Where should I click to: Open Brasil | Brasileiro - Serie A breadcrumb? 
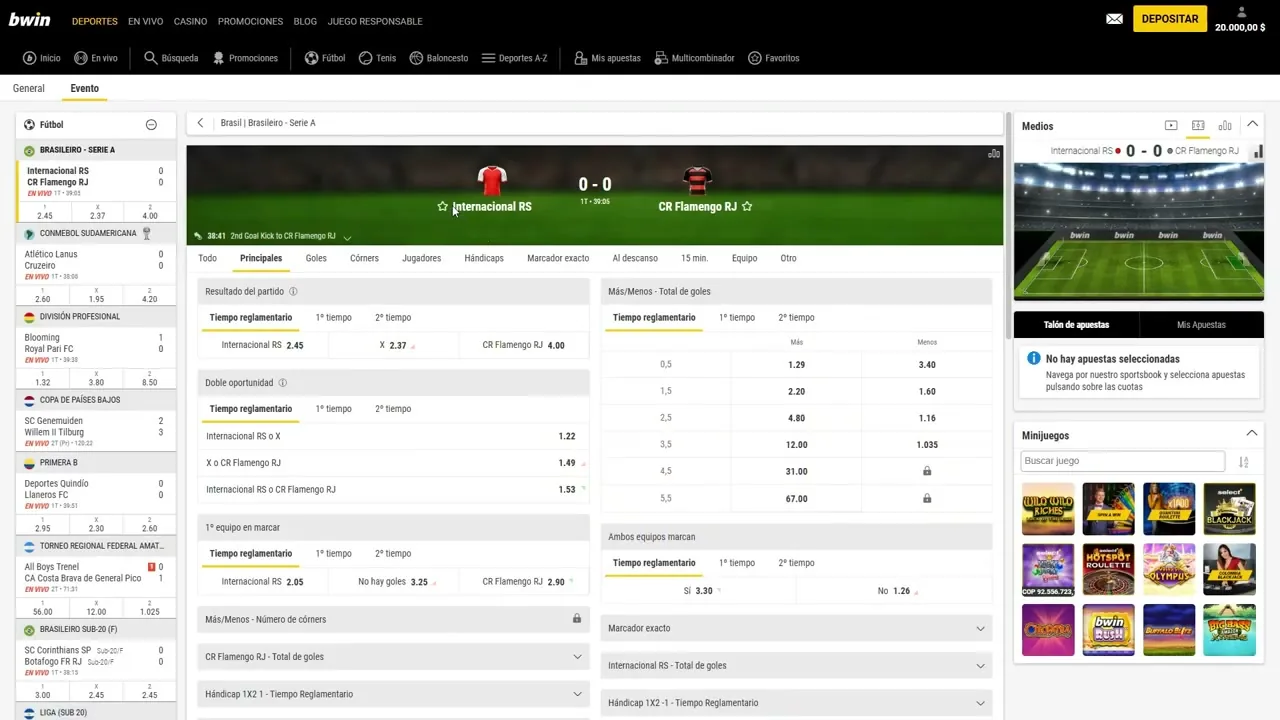point(268,123)
